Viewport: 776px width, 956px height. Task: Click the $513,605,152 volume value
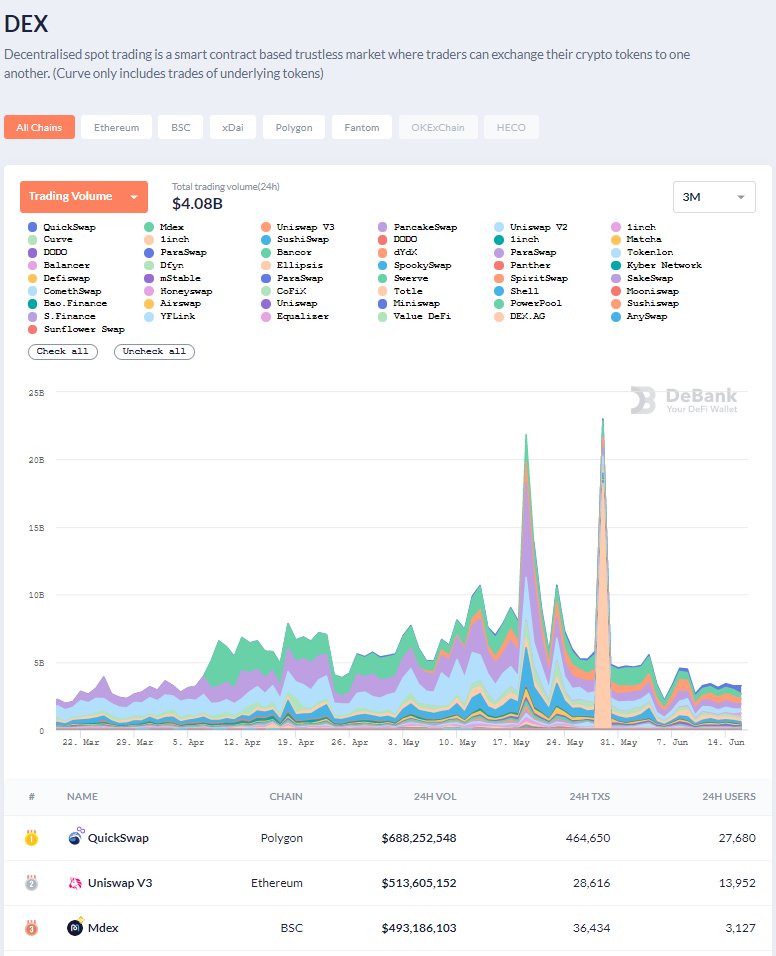click(x=419, y=883)
